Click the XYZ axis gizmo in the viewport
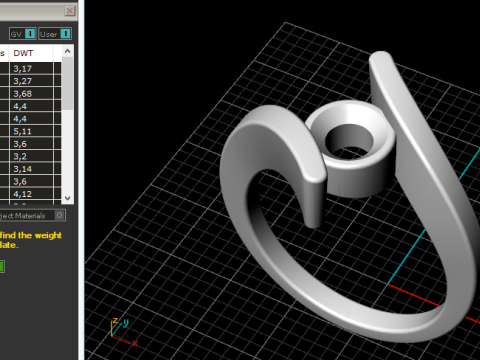 [x=124, y=332]
